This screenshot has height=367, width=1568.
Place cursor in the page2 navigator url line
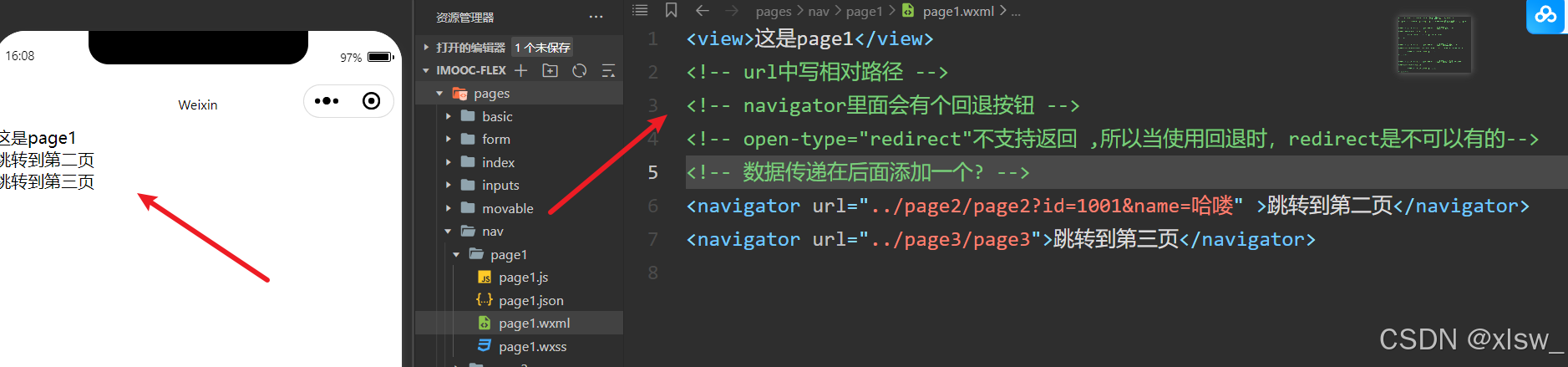point(1108,206)
